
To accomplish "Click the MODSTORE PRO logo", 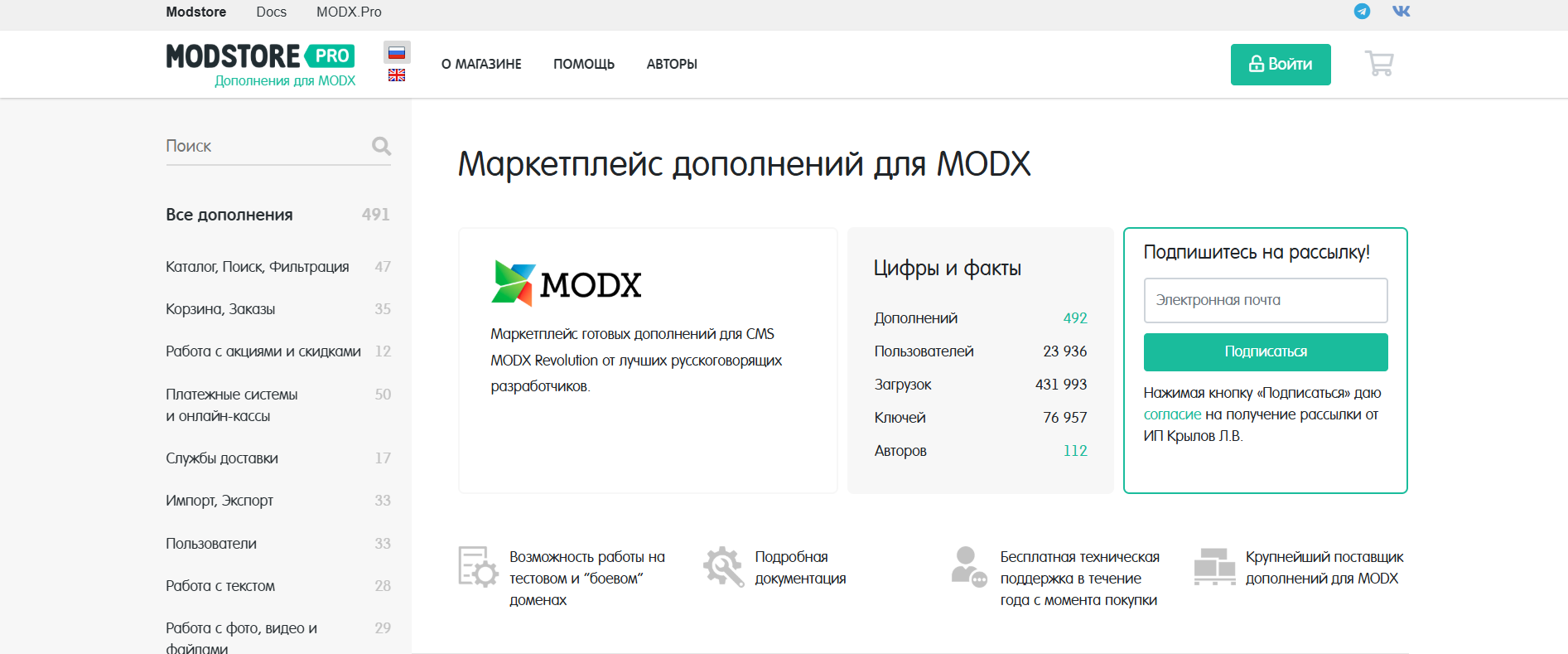I will [260, 56].
